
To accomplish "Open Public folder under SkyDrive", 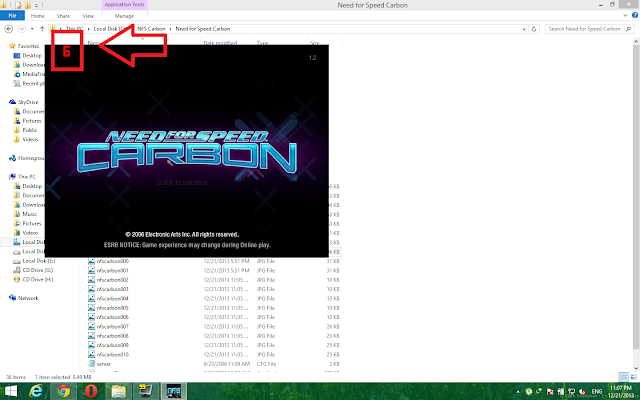I will (x=29, y=130).
